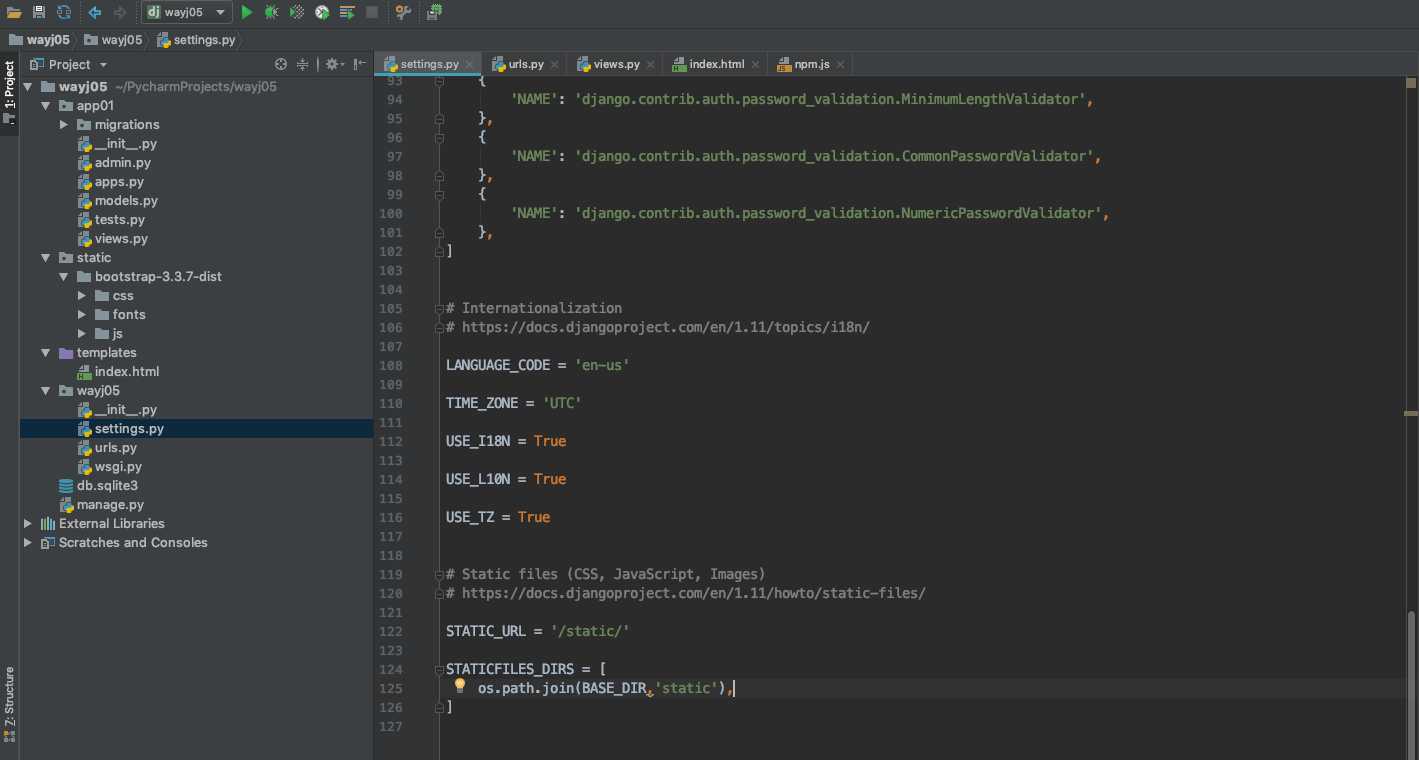
Task: Click the green Run button
Action: point(247,12)
